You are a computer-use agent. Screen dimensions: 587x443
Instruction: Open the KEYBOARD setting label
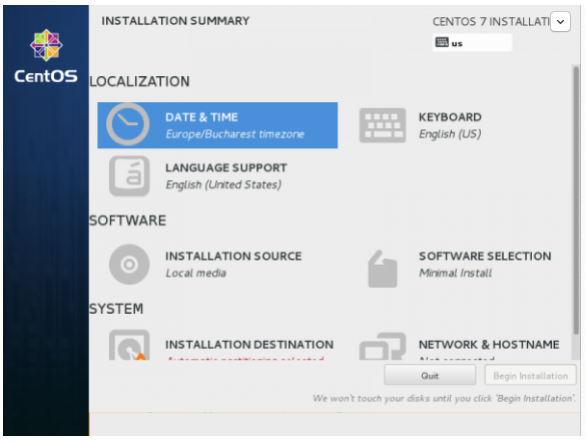(450, 117)
